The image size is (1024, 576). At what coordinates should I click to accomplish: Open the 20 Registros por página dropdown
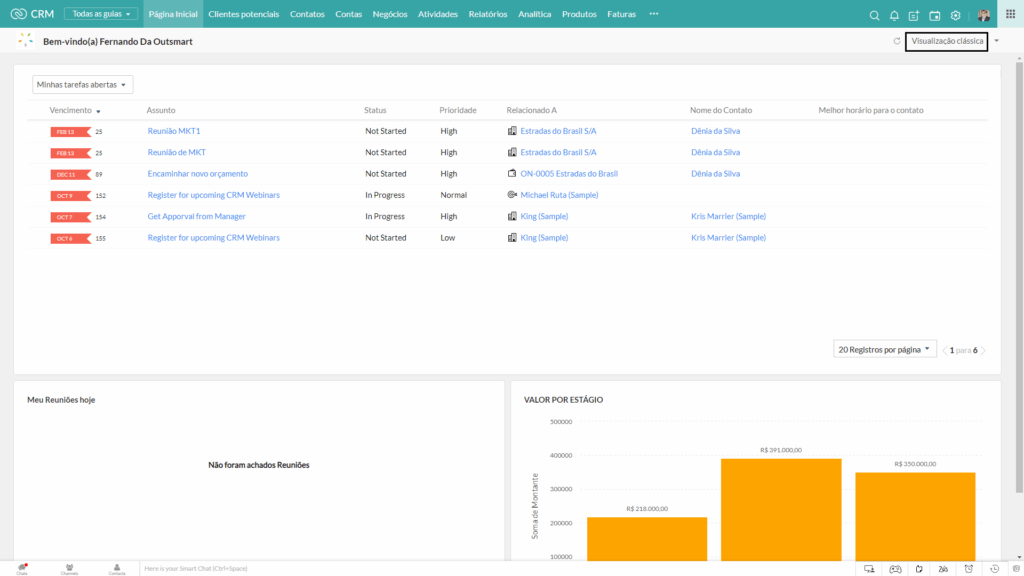(884, 349)
